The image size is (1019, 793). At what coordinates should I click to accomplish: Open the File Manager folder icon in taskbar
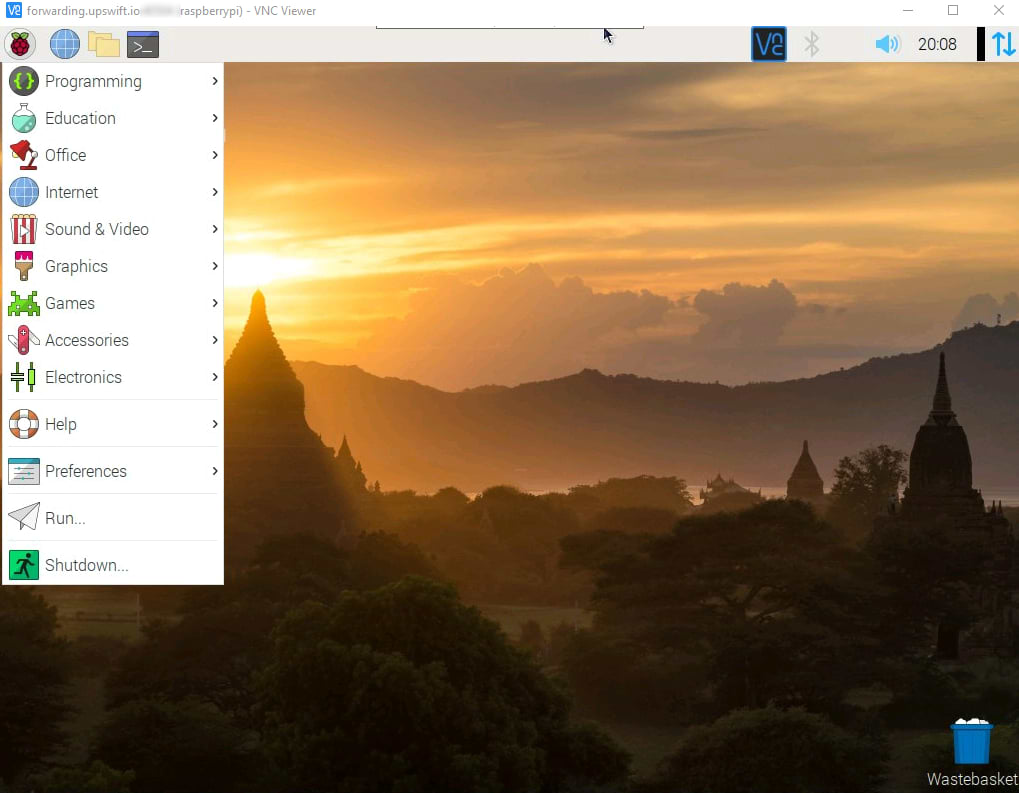(x=103, y=44)
